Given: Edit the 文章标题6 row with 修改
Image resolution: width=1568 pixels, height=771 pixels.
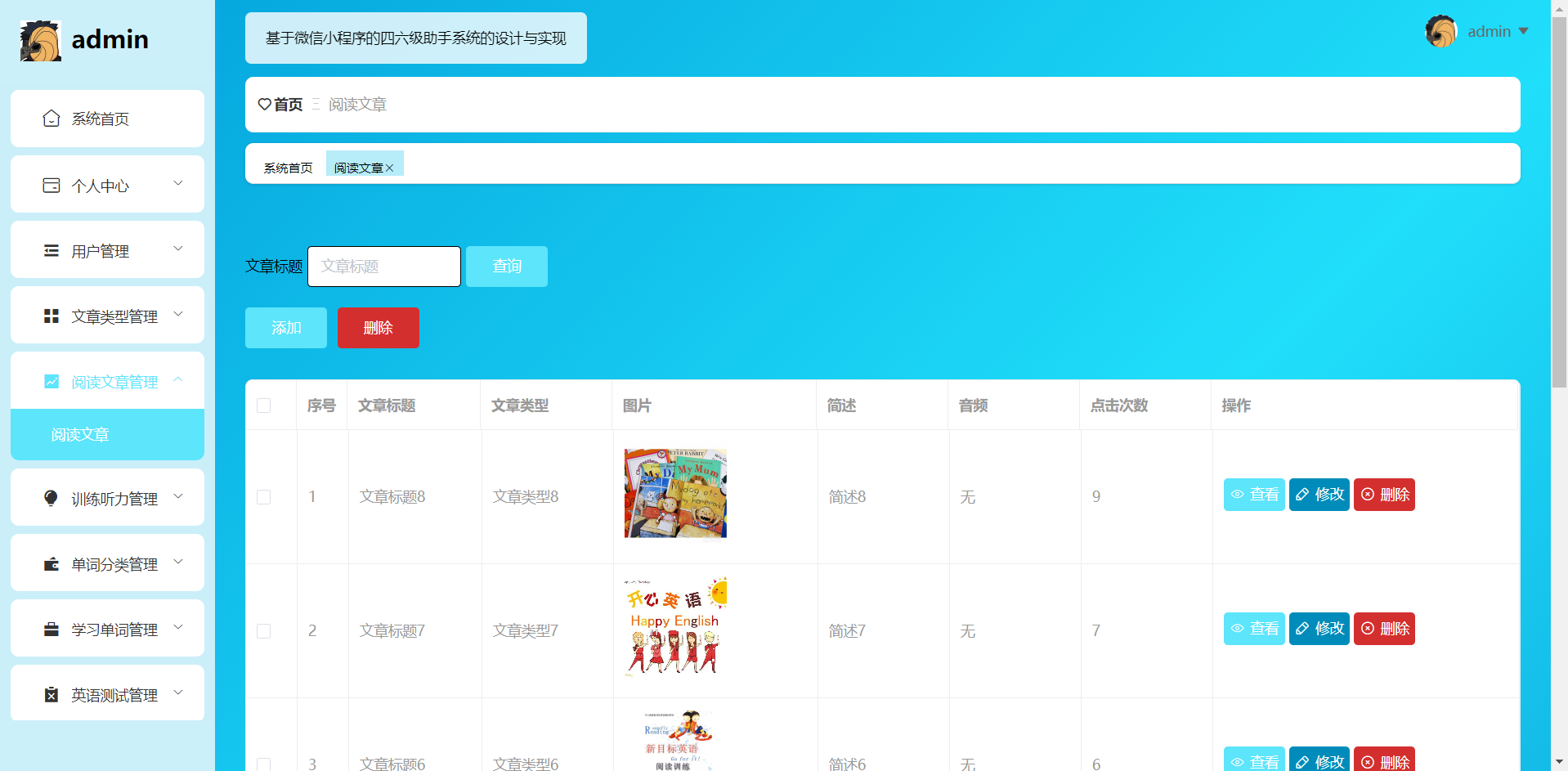Looking at the screenshot, I should tap(1319, 760).
